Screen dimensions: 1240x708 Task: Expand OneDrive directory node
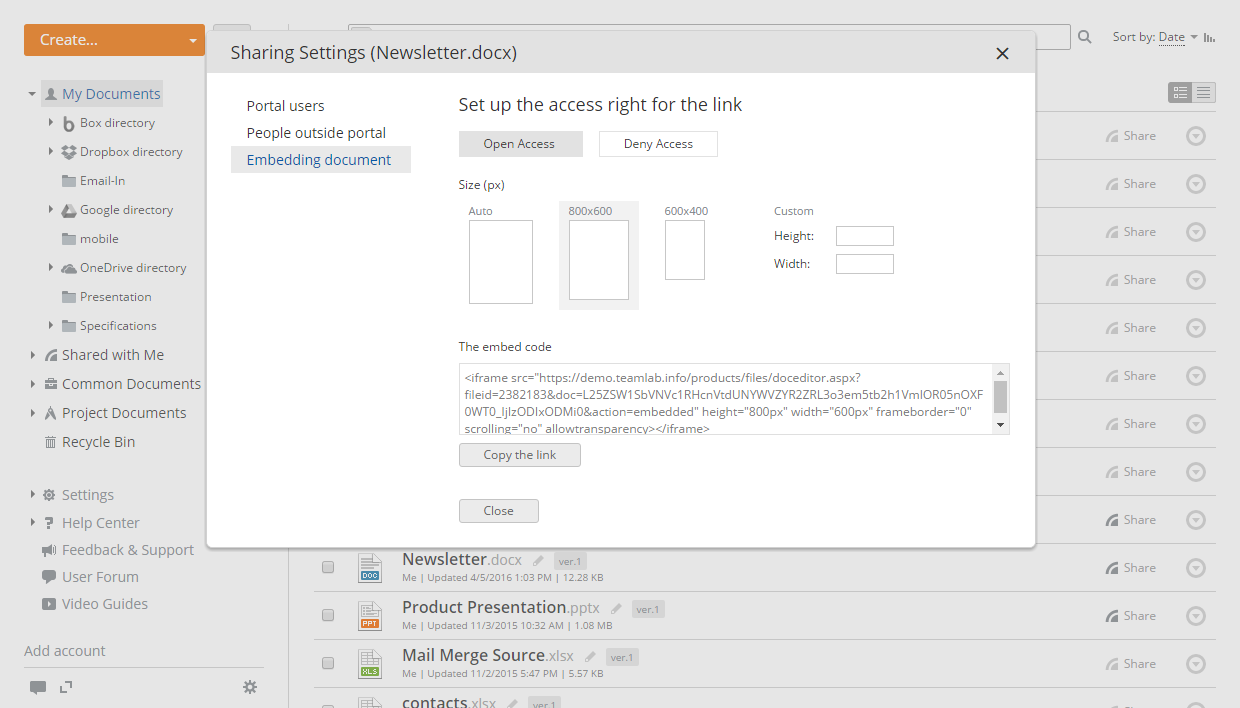pyautogui.click(x=51, y=268)
